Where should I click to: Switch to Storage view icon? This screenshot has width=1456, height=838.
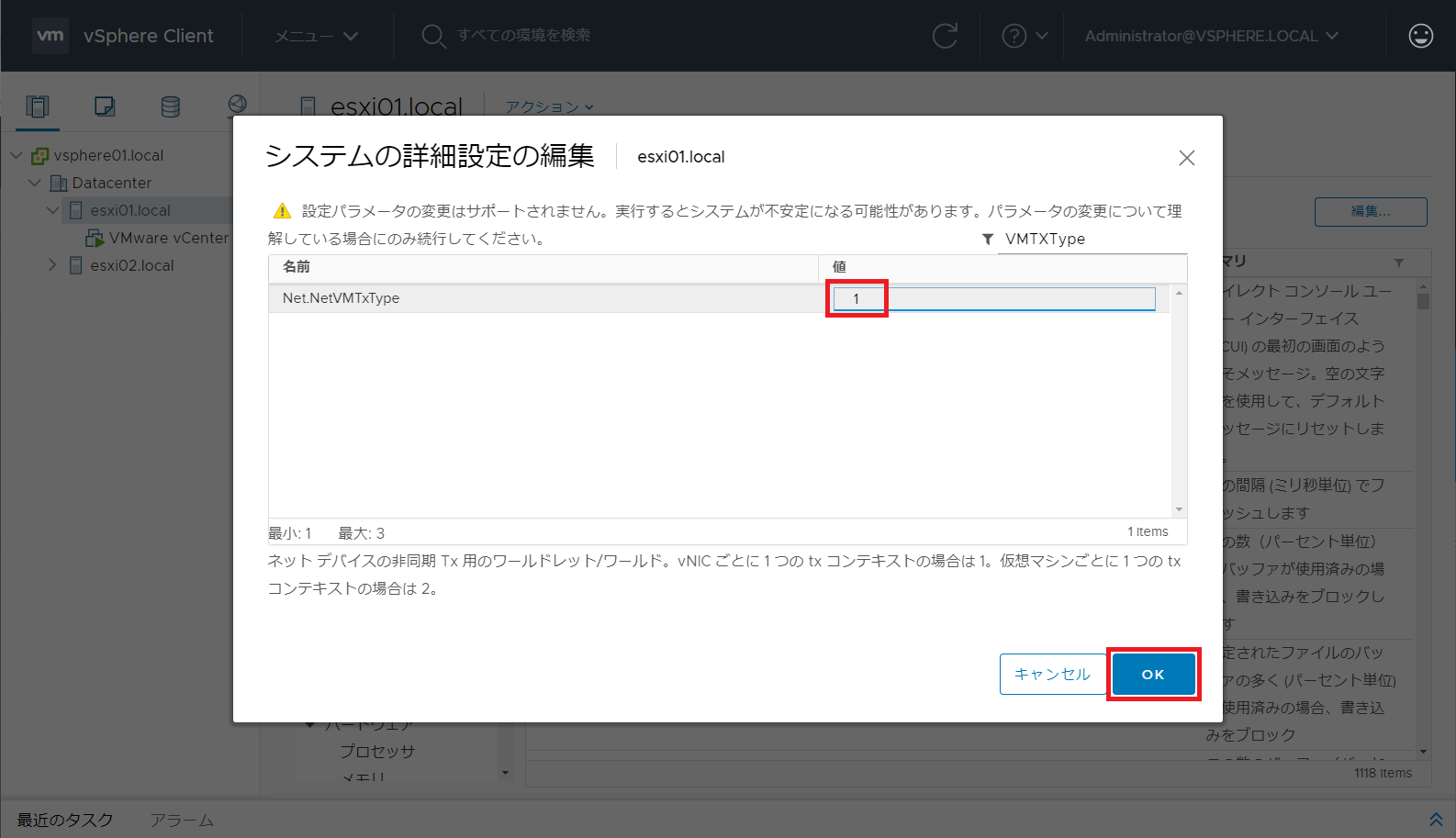pyautogui.click(x=171, y=106)
